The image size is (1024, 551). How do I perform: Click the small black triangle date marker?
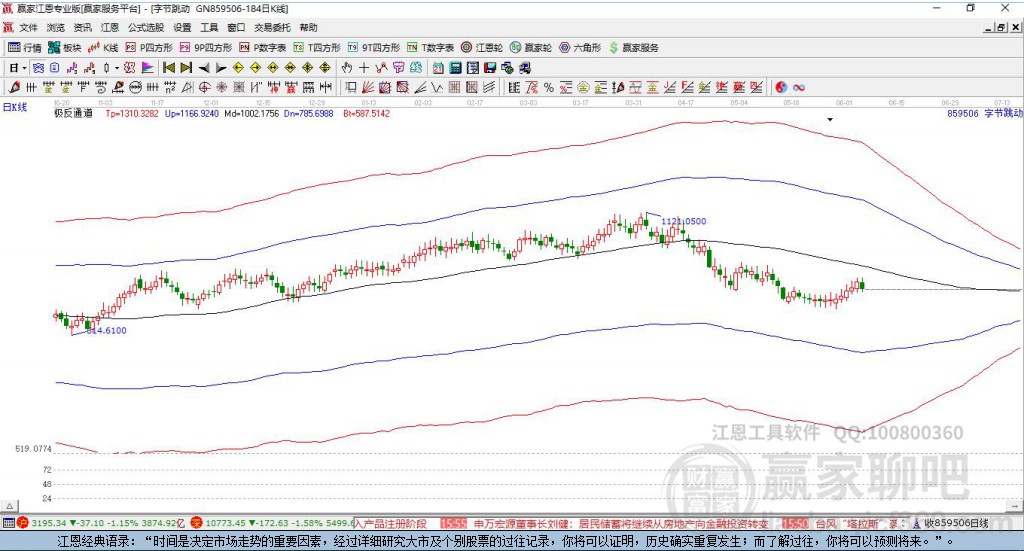point(830,119)
